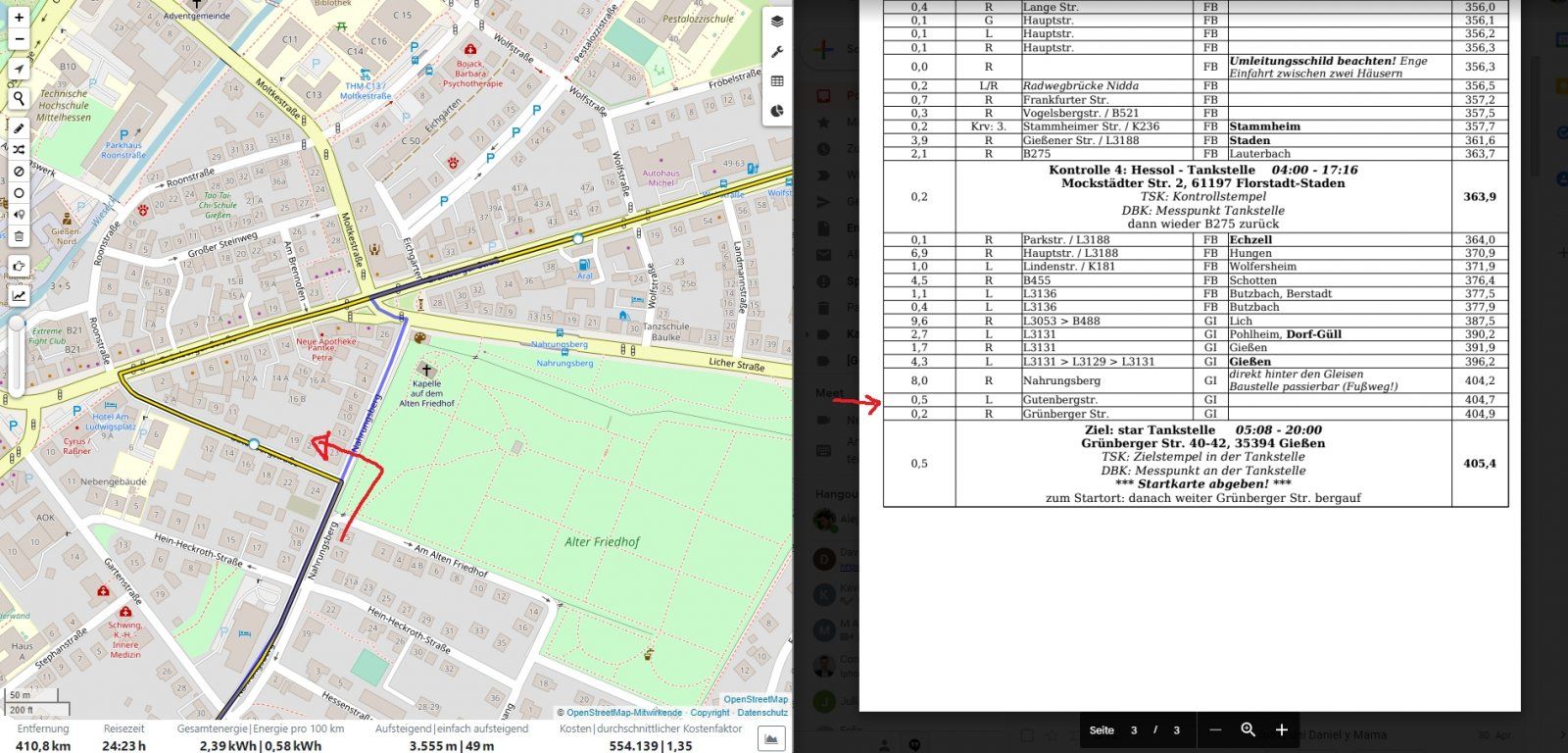Open routing settings wrench panel
1568x753 pixels.
pos(777,52)
